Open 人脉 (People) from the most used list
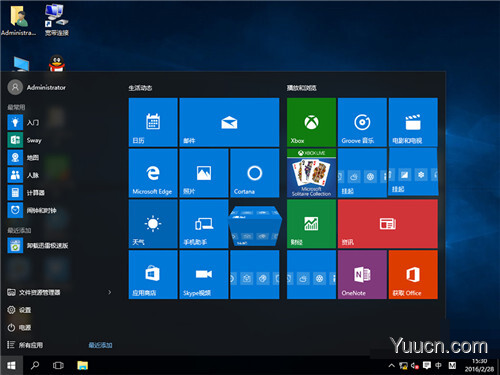This screenshot has width=500, height=375. pos(23,175)
